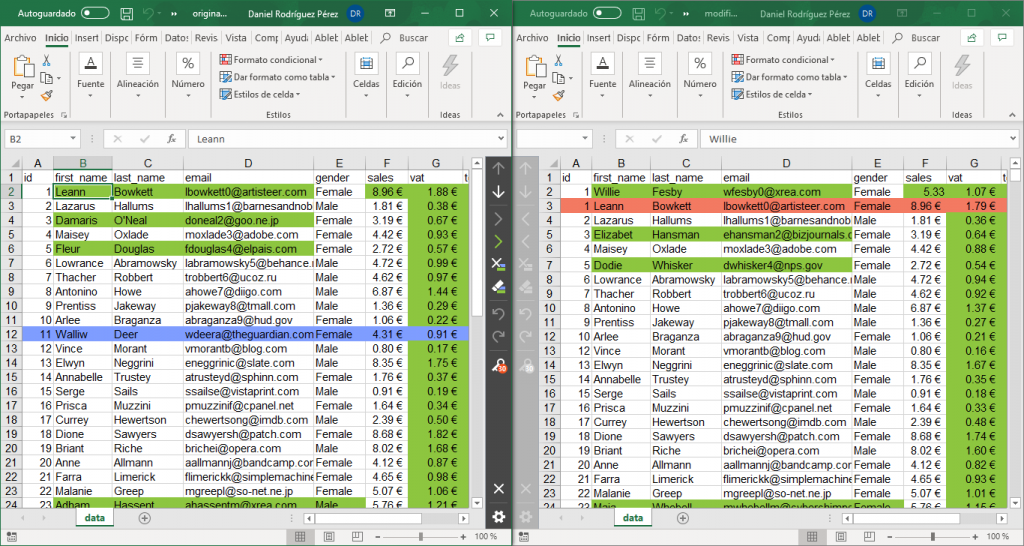Select Format Painter brush in original window
Viewport: 1024px width, 546px height.
click(x=46, y=96)
